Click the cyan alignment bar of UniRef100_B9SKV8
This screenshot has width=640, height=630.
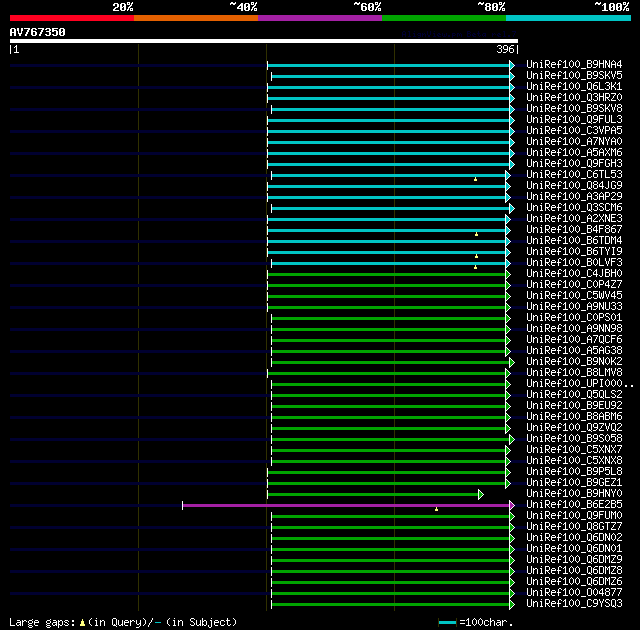tap(390, 109)
